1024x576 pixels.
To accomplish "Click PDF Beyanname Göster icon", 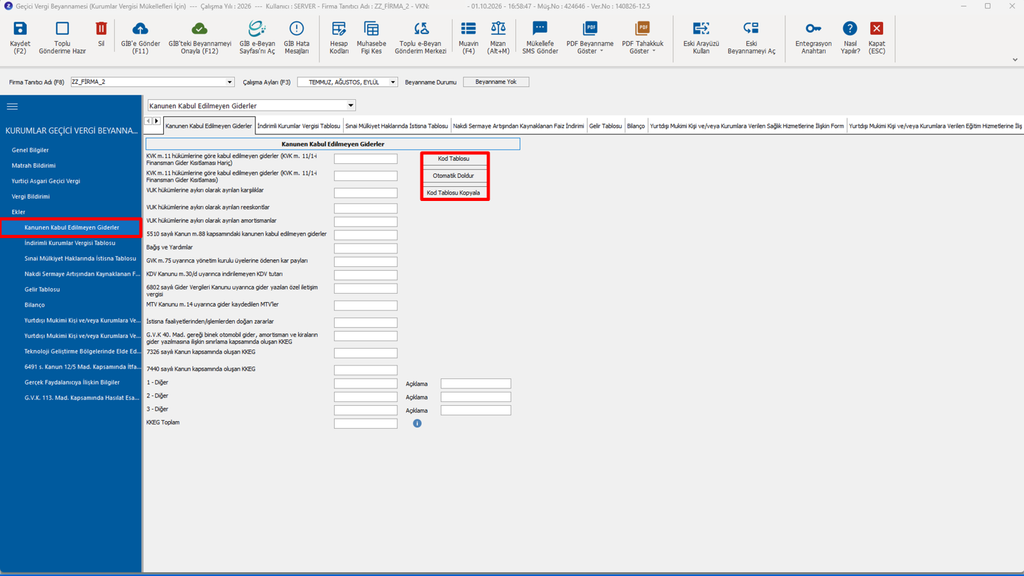I will click(x=590, y=29).
